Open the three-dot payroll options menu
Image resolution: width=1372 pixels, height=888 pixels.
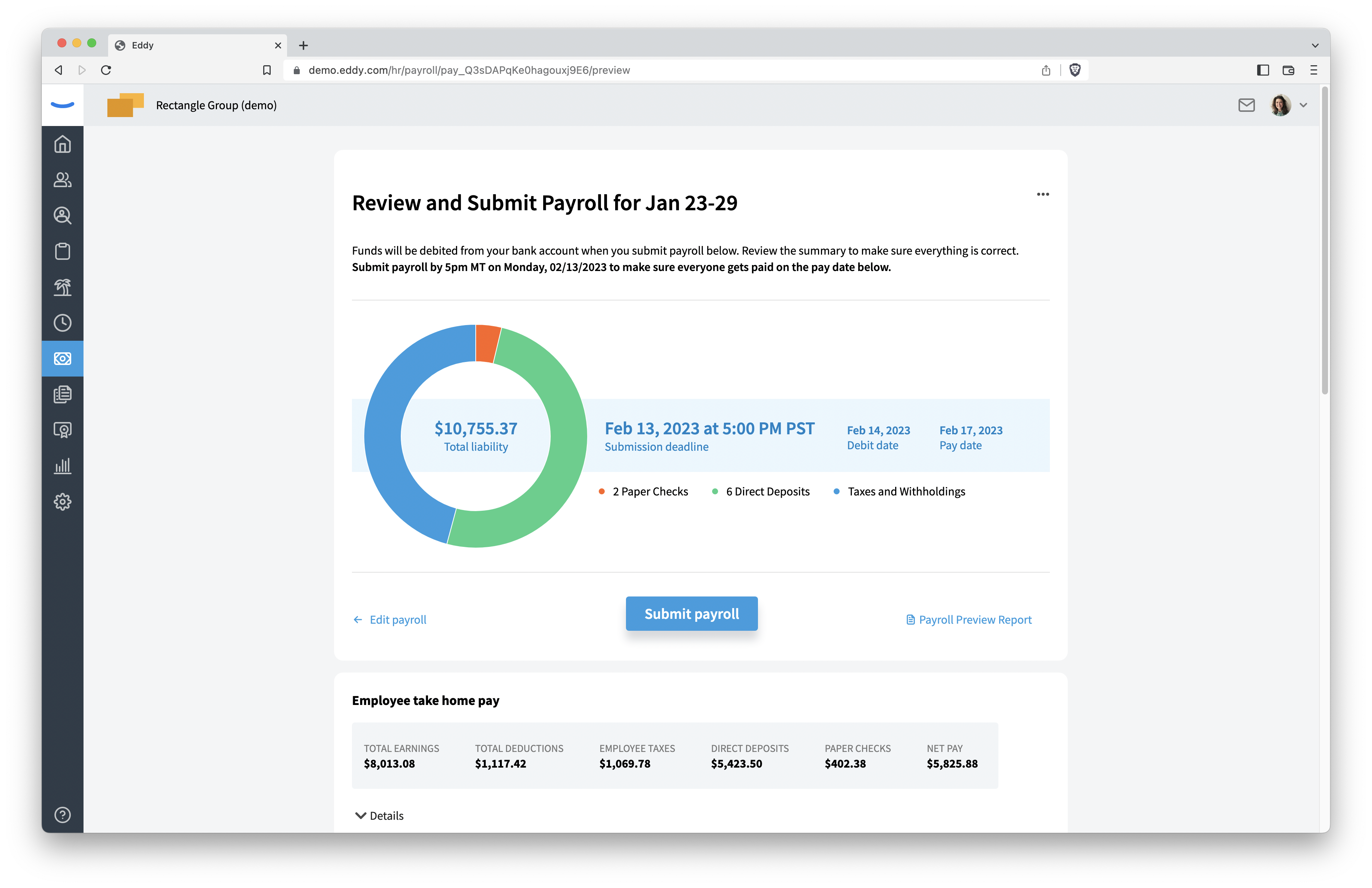click(1043, 194)
